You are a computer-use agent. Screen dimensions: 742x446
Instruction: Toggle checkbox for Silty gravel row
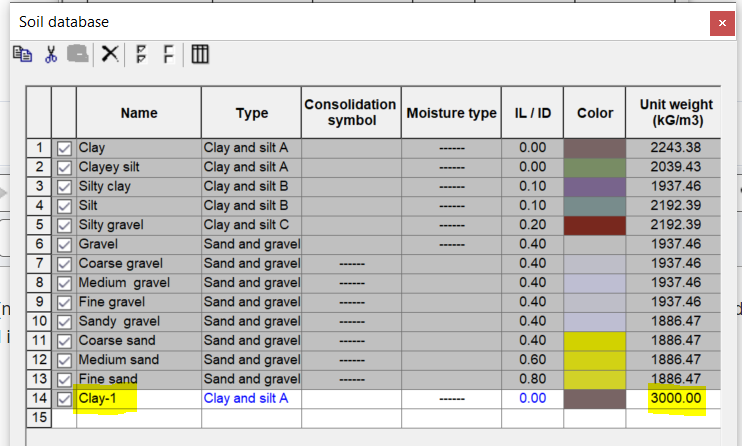pos(64,225)
